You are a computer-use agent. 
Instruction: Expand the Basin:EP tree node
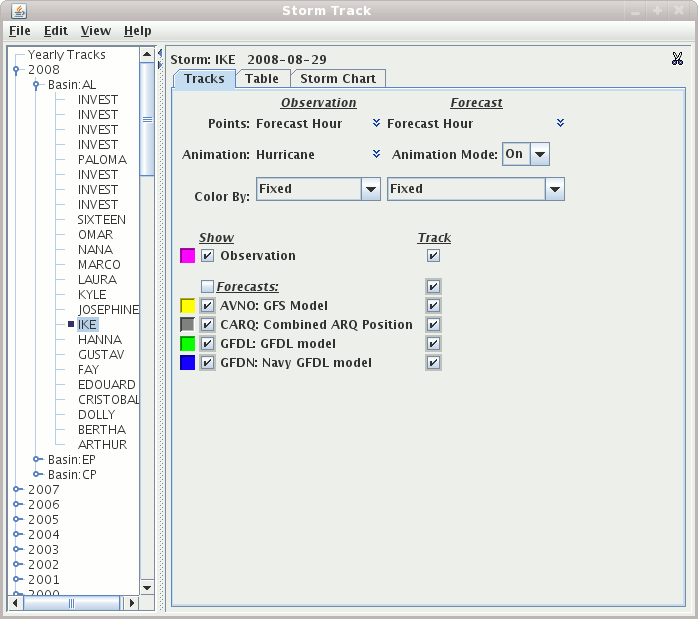(36, 460)
